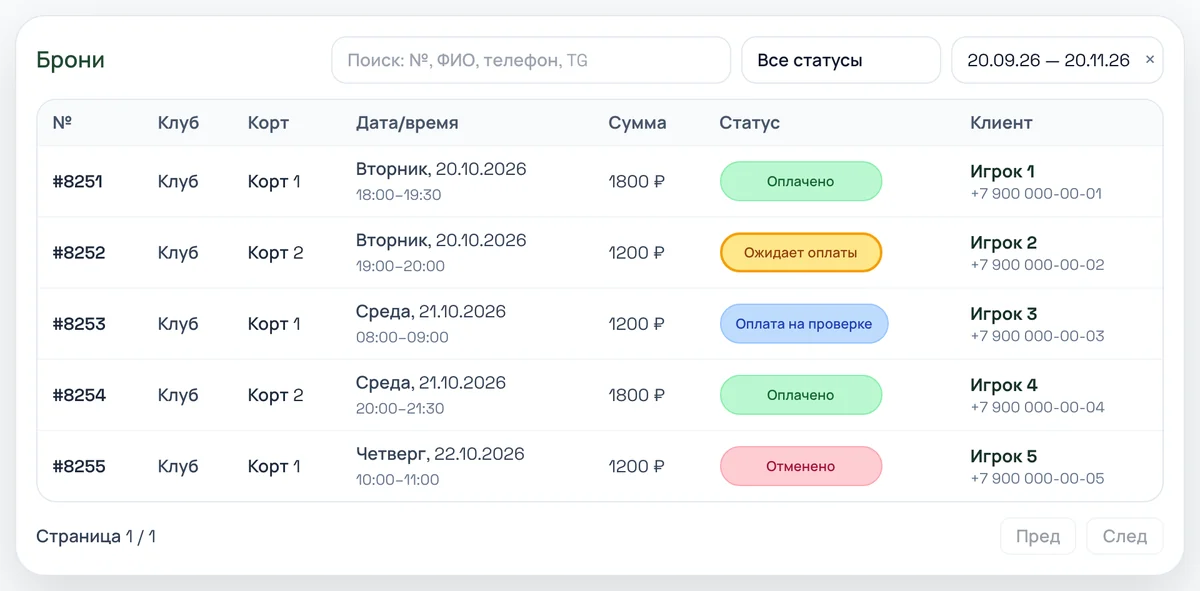
Task: Click phone number +7 900 000-00-02
Action: click(x=1037, y=265)
